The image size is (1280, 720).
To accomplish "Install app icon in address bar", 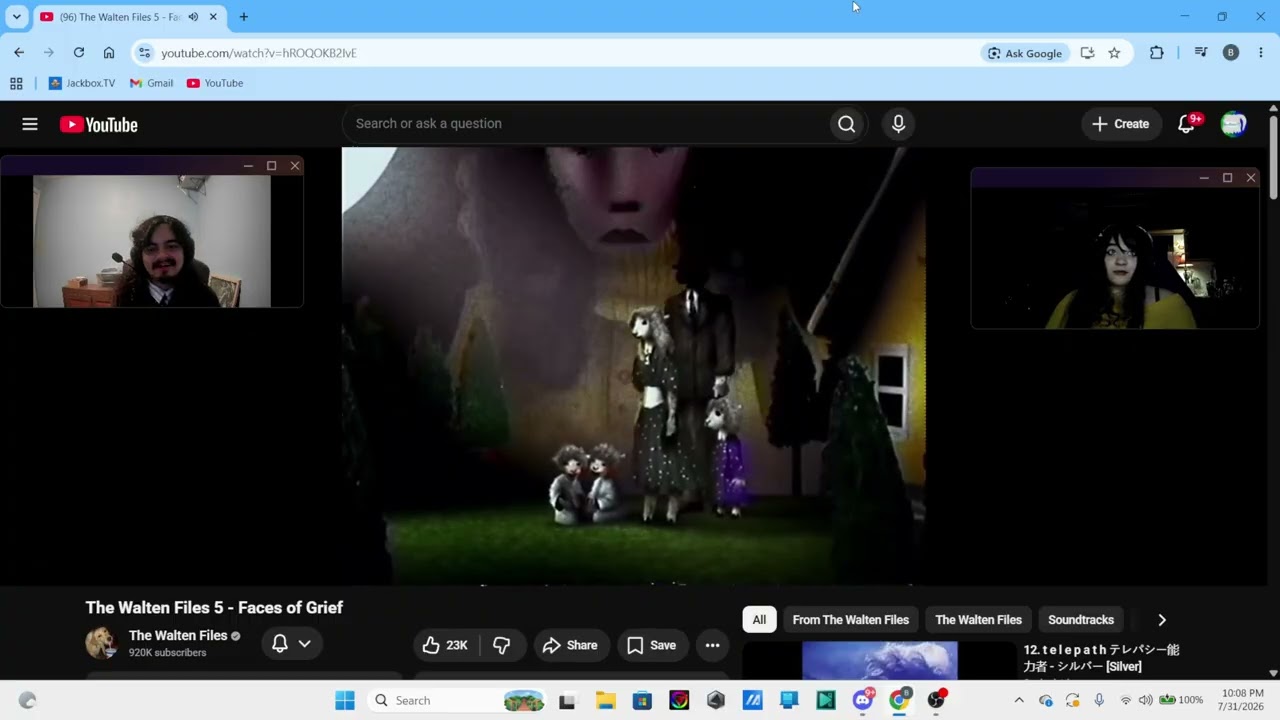I will click(x=1087, y=53).
